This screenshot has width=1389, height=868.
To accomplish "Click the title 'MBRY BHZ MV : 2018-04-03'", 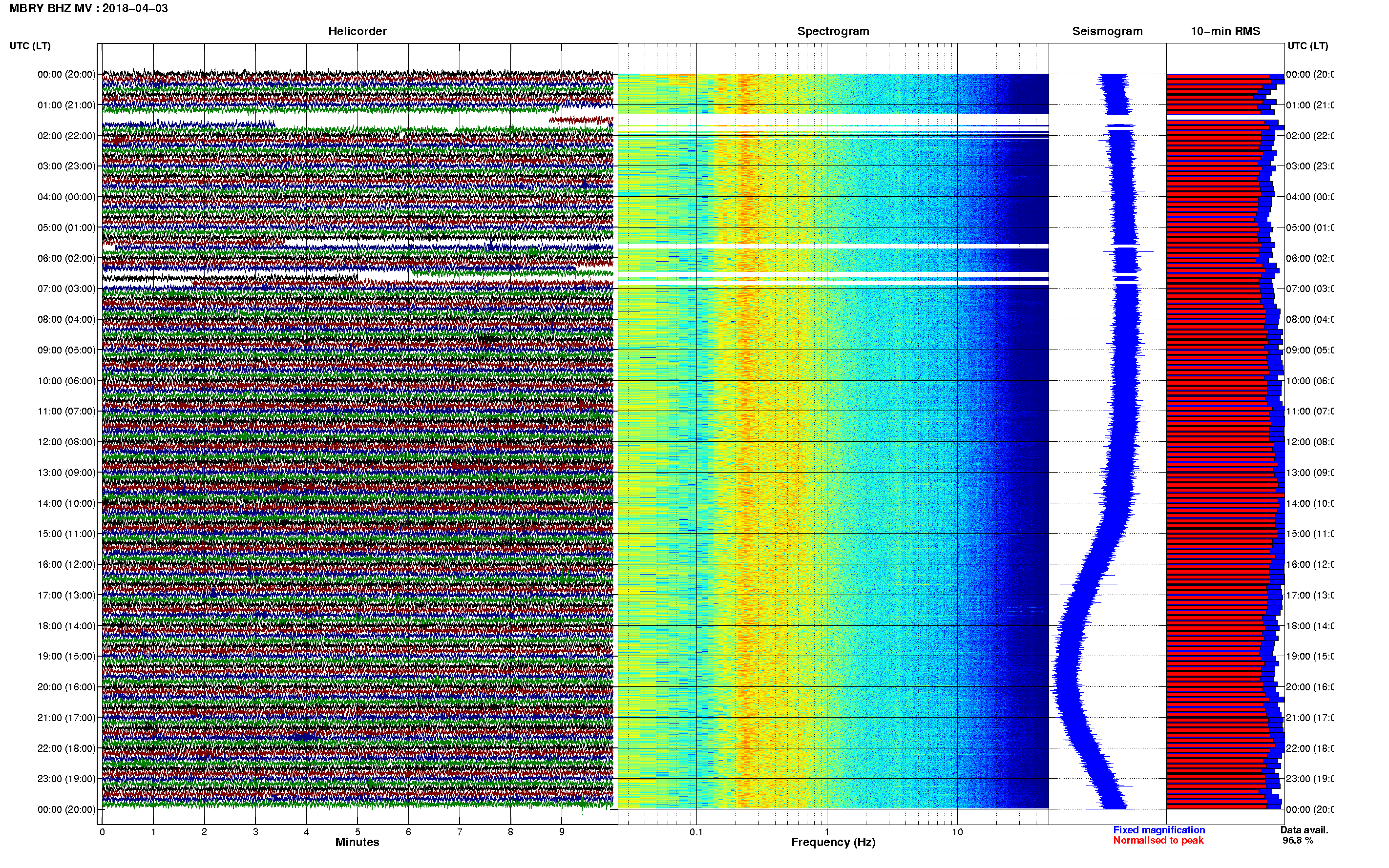I will point(88,9).
